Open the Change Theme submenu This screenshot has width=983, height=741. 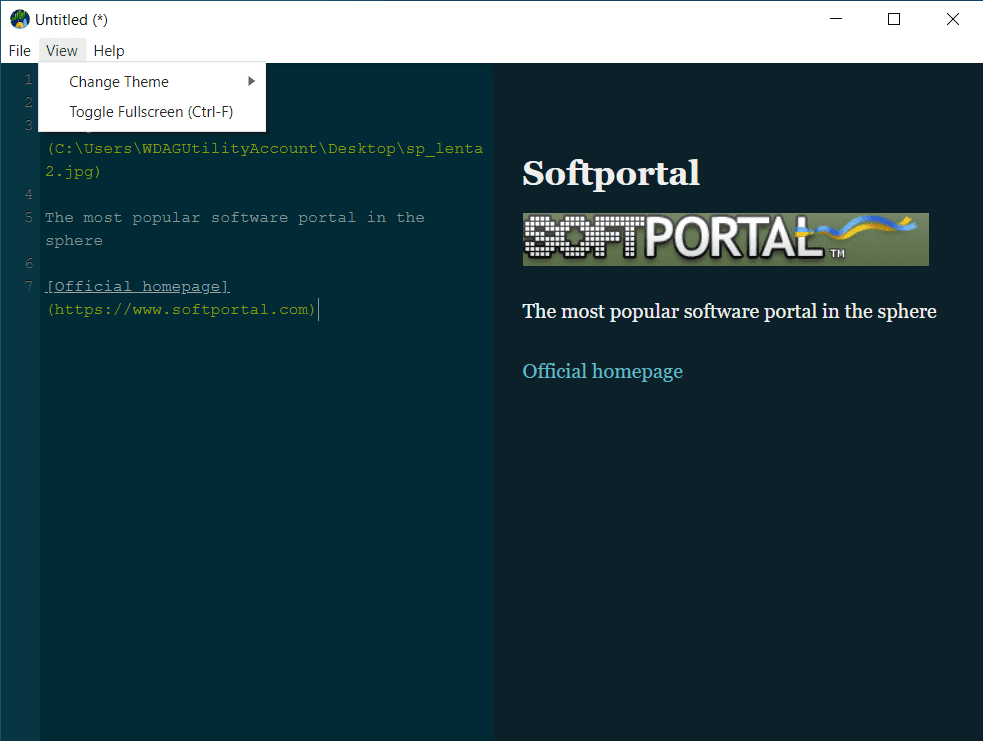click(x=152, y=81)
